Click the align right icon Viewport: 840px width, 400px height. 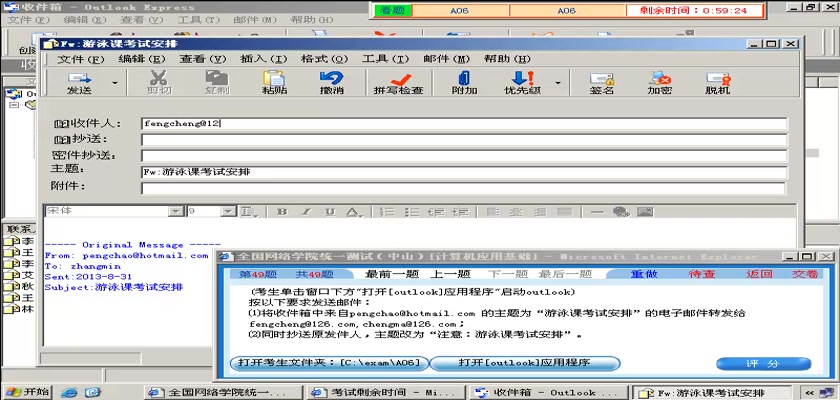[x=539, y=212]
